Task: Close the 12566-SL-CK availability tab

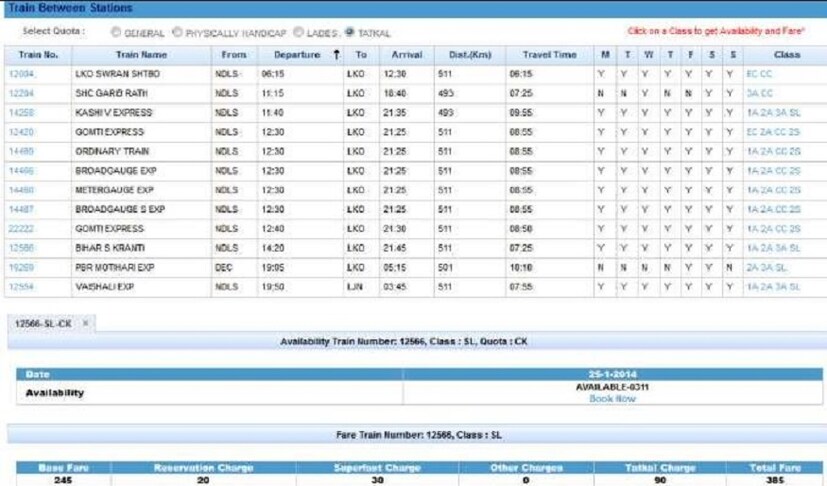Action: 86,324
